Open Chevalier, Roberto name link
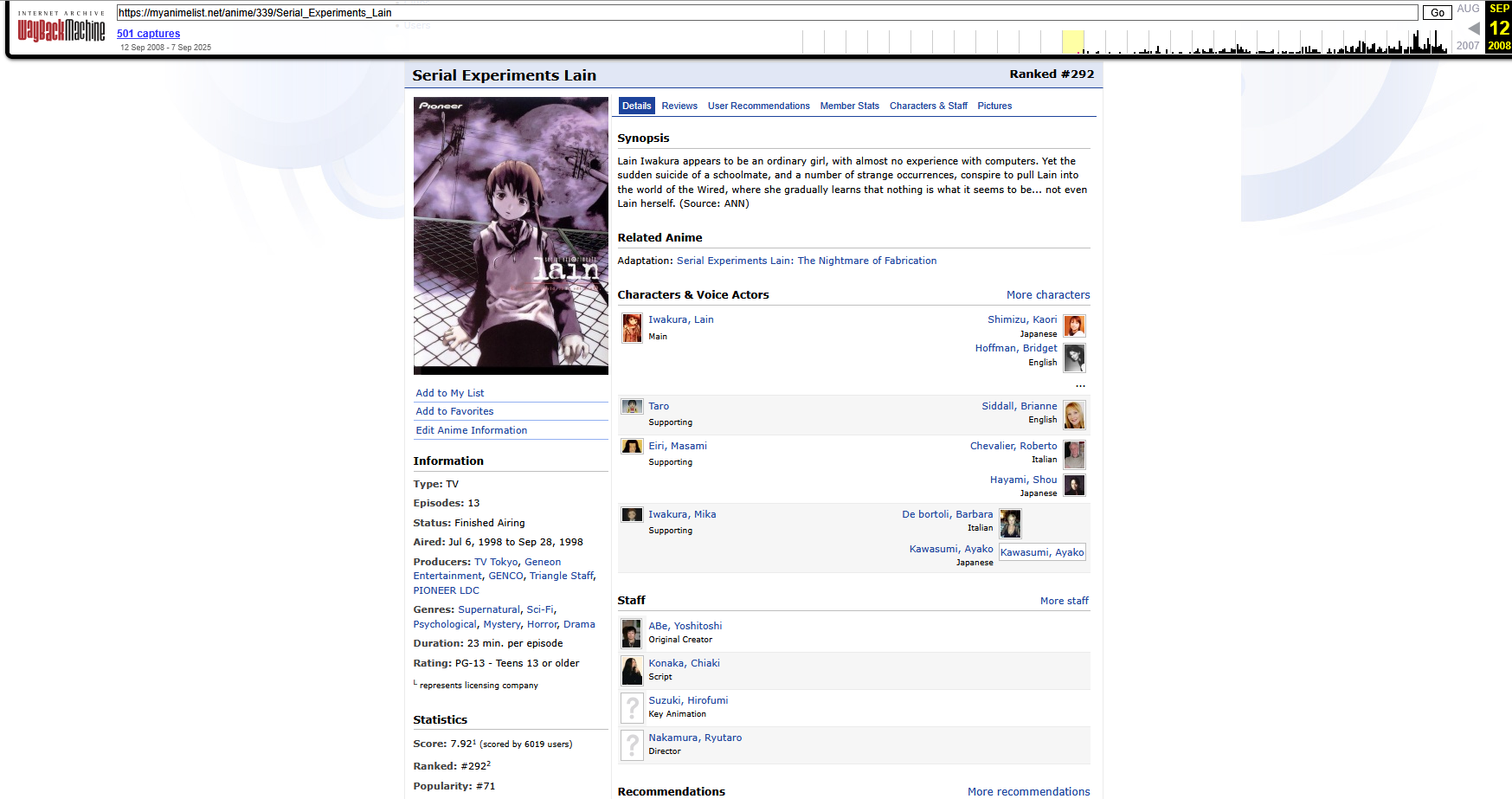Image resolution: width=1512 pixels, height=799 pixels. tap(1013, 446)
